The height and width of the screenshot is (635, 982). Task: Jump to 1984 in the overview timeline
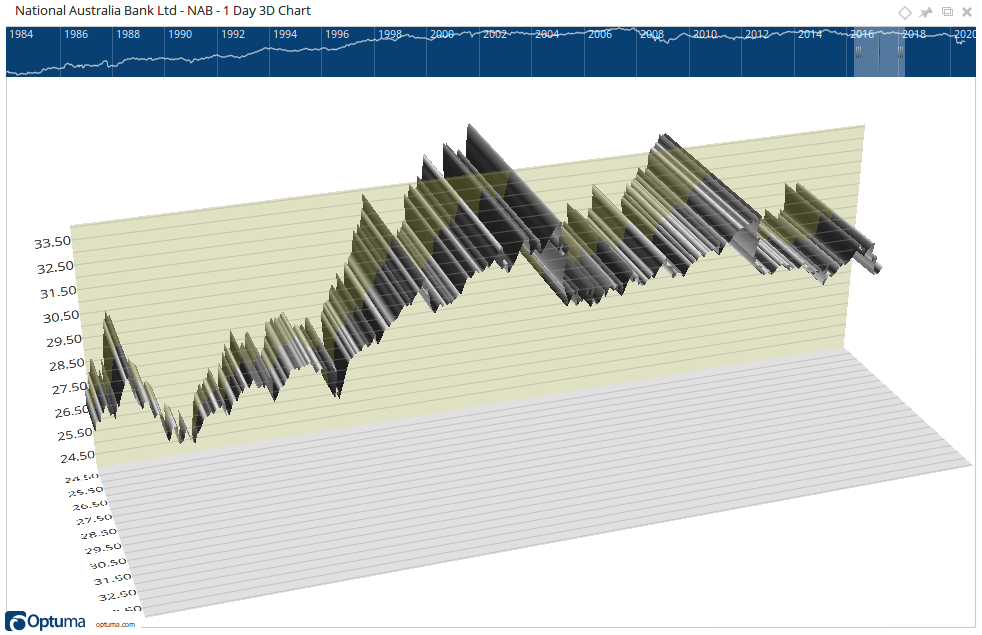click(21, 34)
